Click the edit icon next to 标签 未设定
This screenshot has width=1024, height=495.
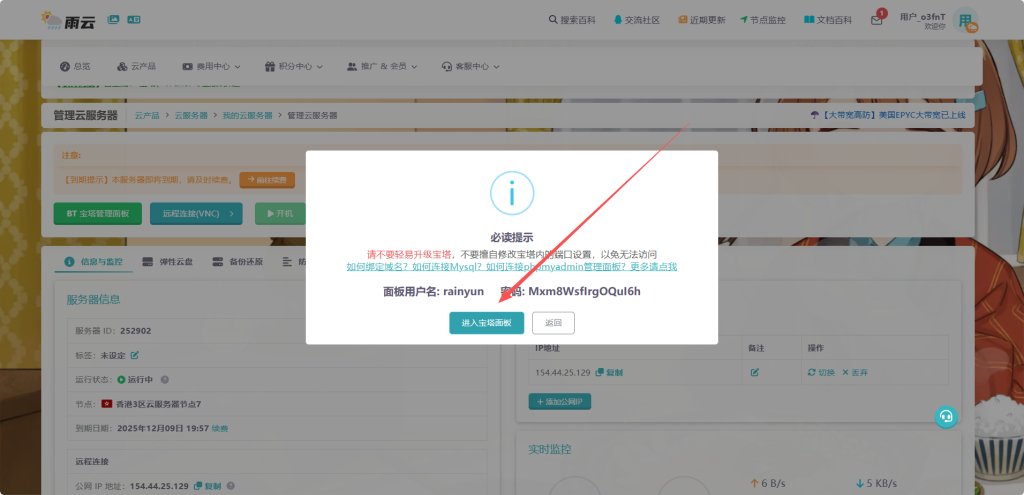coord(135,355)
